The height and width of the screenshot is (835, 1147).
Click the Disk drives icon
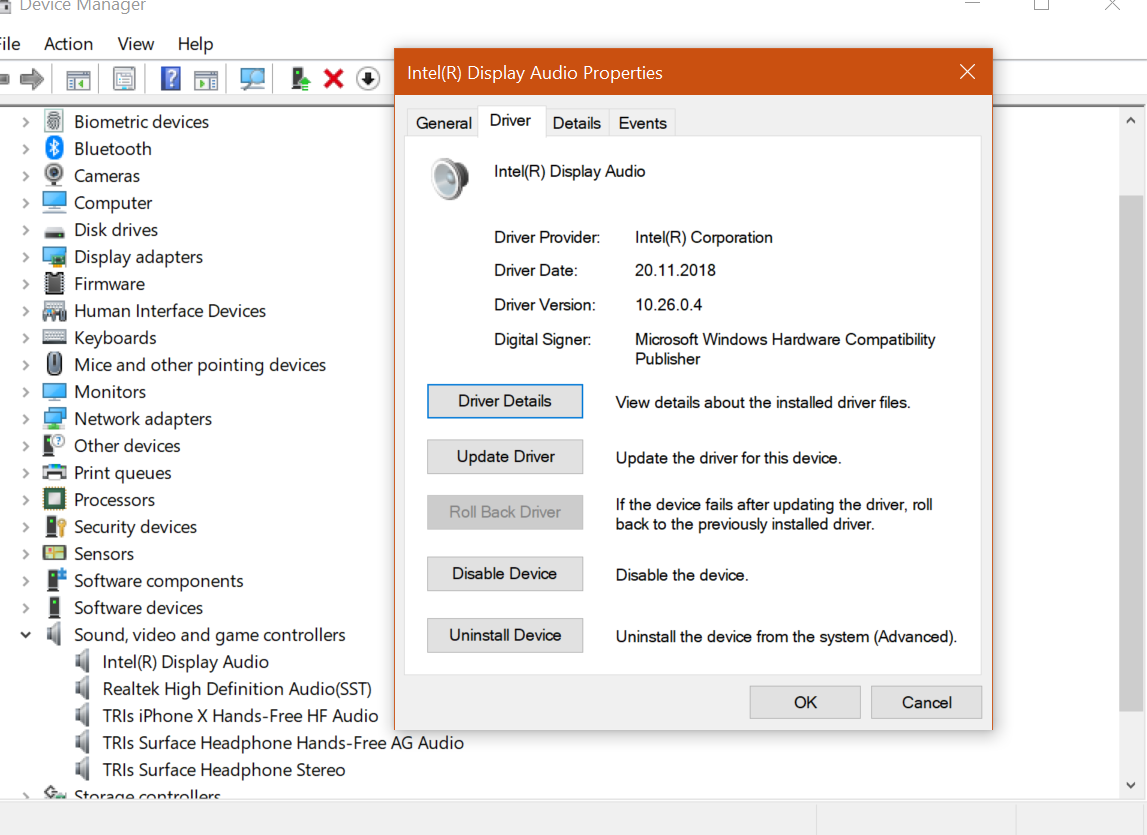[54, 232]
